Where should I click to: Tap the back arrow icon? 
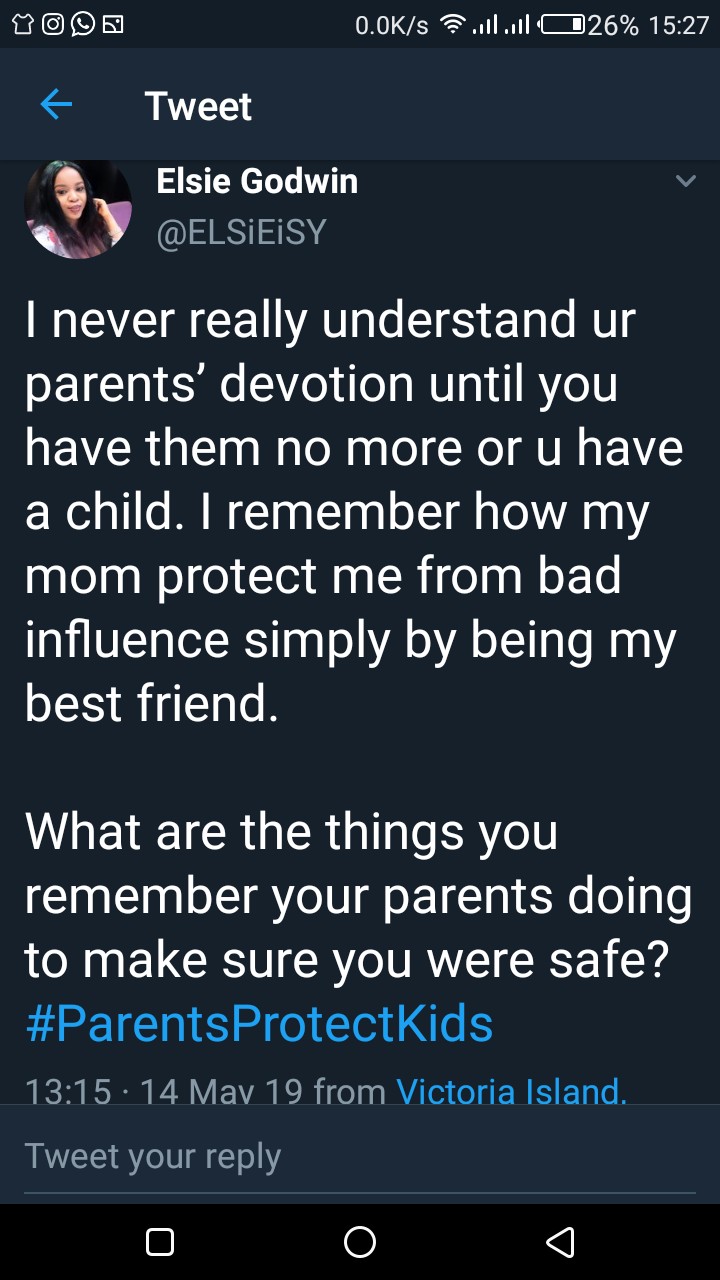pos(56,105)
